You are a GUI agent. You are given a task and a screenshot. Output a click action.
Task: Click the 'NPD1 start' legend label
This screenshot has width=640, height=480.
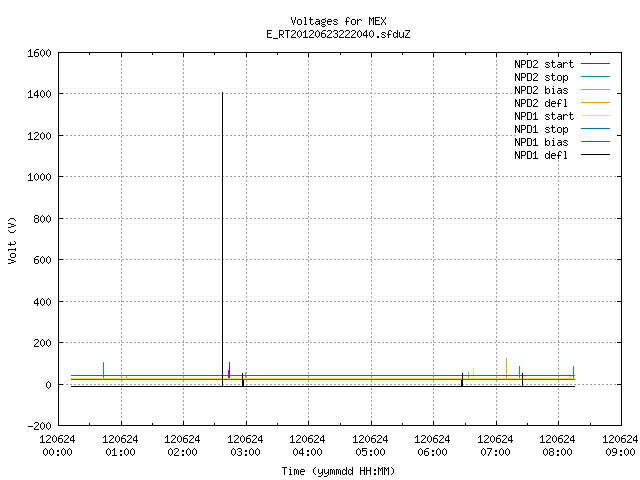coord(544,116)
